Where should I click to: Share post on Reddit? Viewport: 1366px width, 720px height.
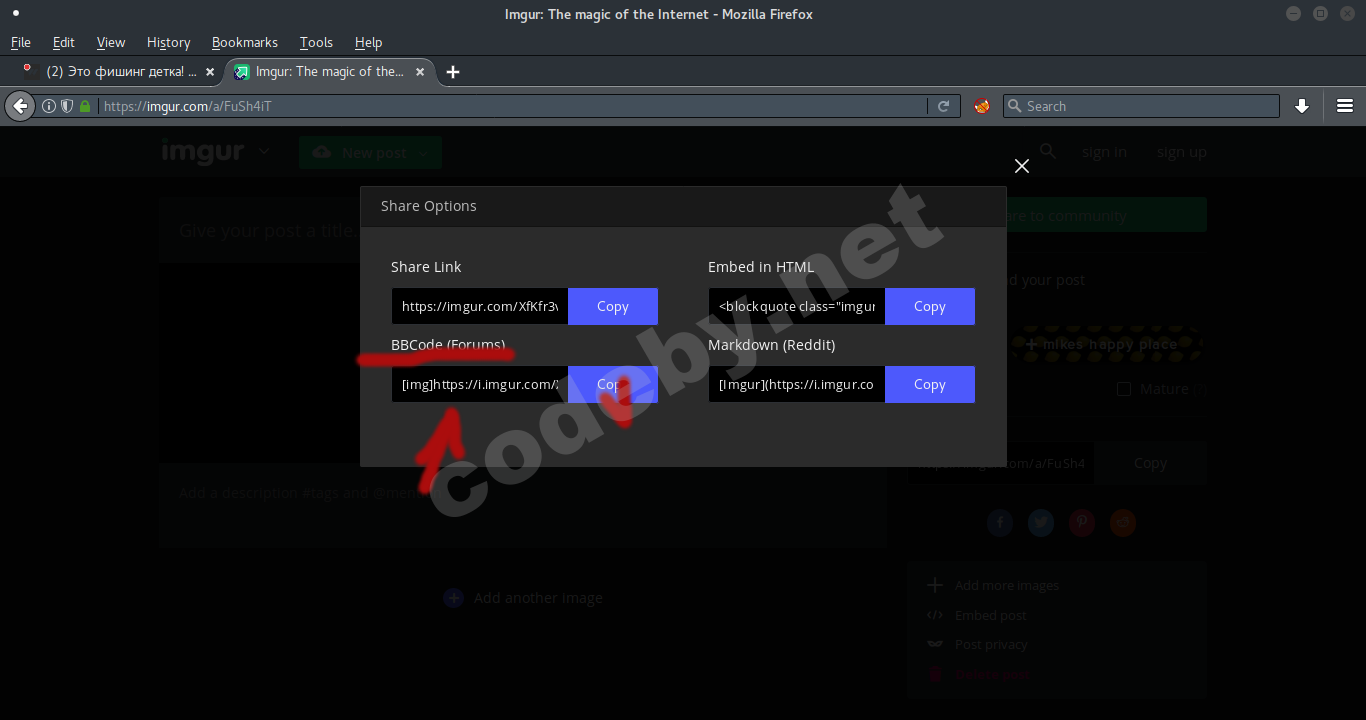coord(1123,522)
